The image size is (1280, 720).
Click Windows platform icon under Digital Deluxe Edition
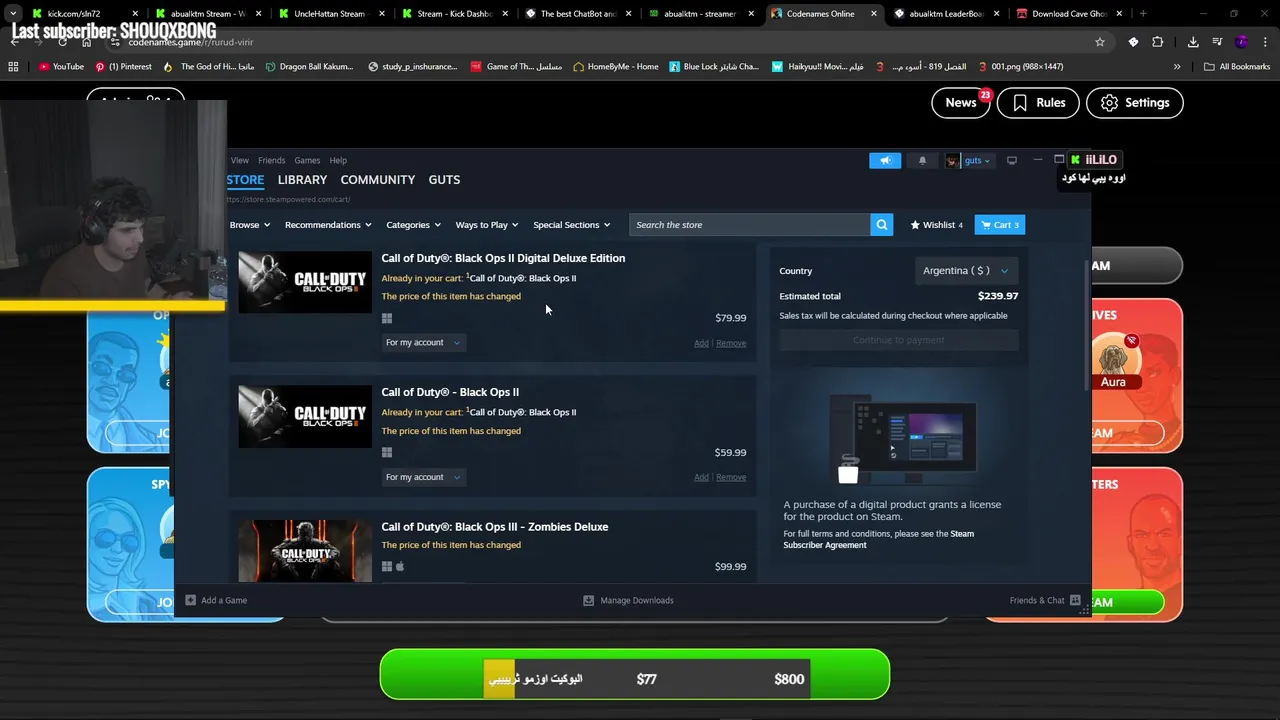[x=387, y=318]
